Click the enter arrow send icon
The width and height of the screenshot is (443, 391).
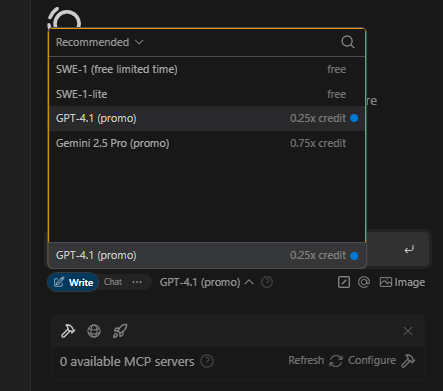tap(409, 249)
